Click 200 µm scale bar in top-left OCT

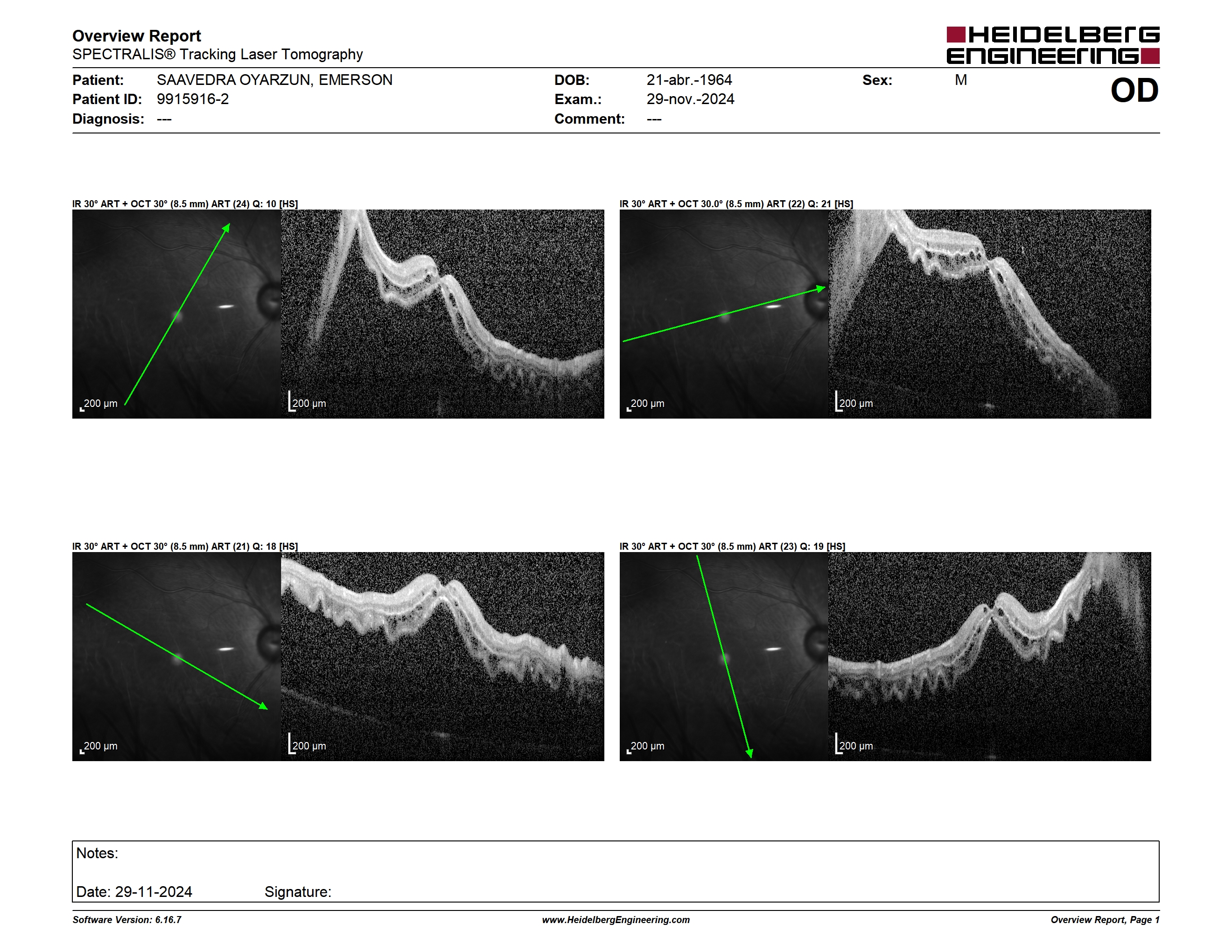click(x=307, y=401)
